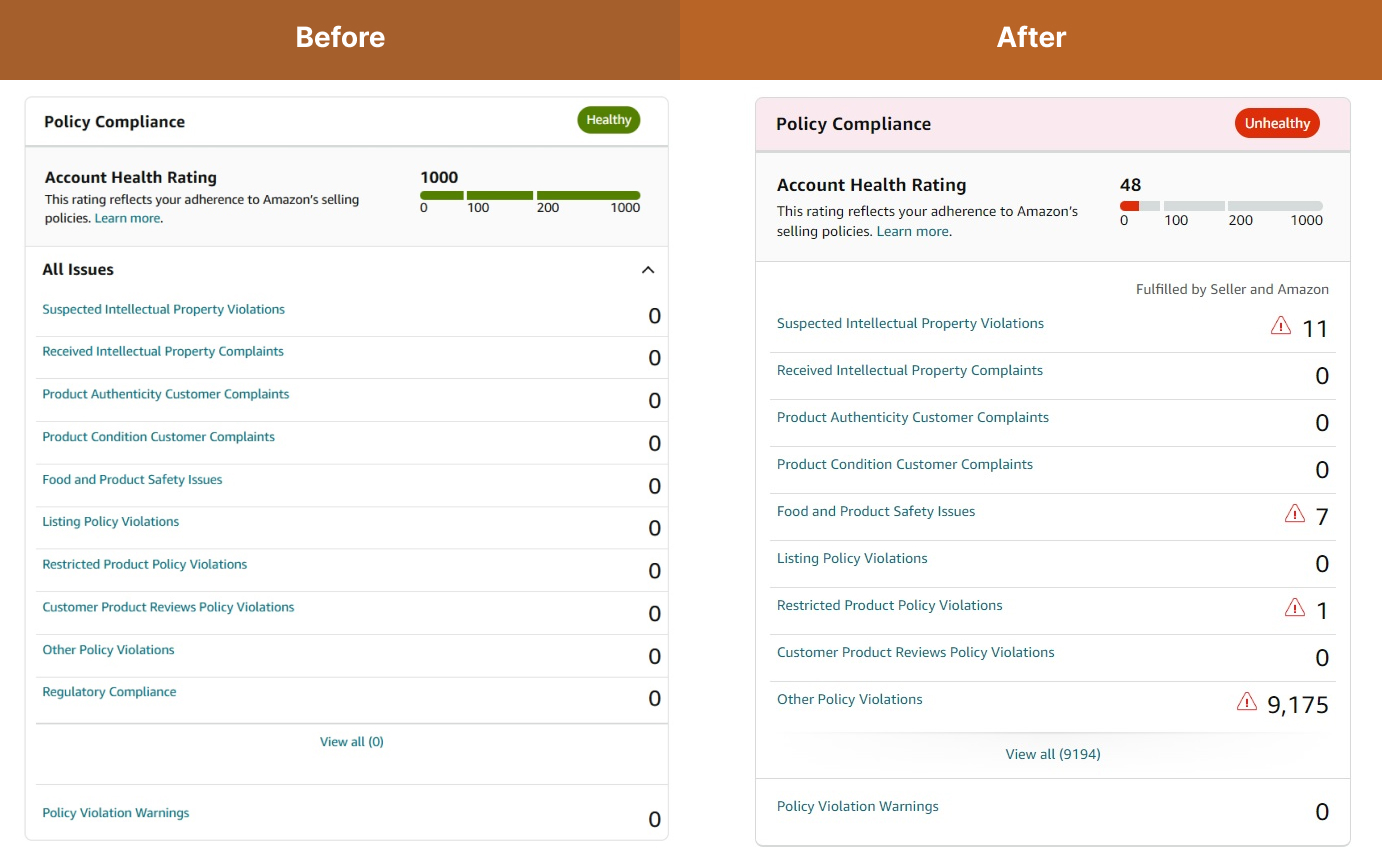The height and width of the screenshot is (852, 1382).
Task: Select Policy Violation Warnings in After panel
Action: pyautogui.click(x=857, y=806)
